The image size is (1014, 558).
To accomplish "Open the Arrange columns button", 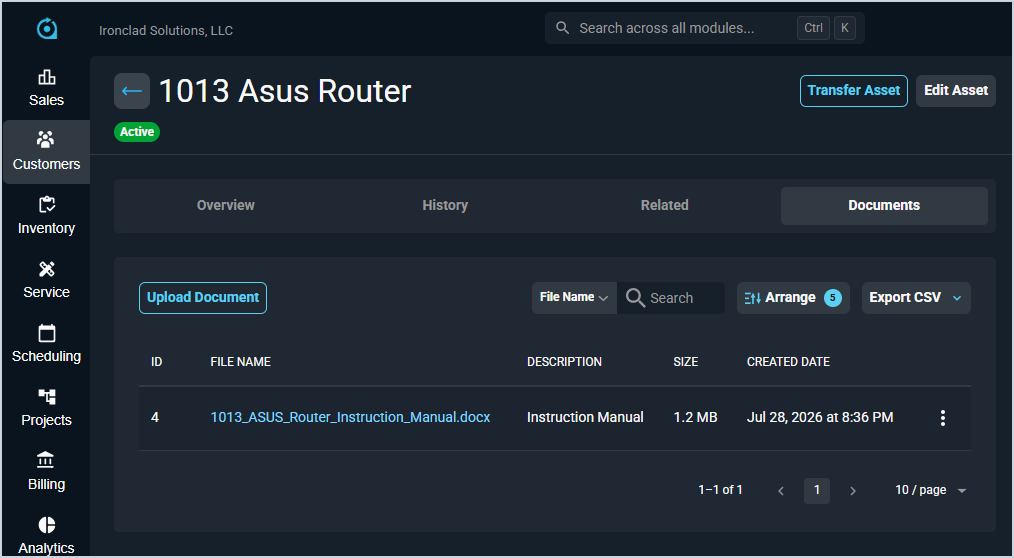I will point(793,298).
